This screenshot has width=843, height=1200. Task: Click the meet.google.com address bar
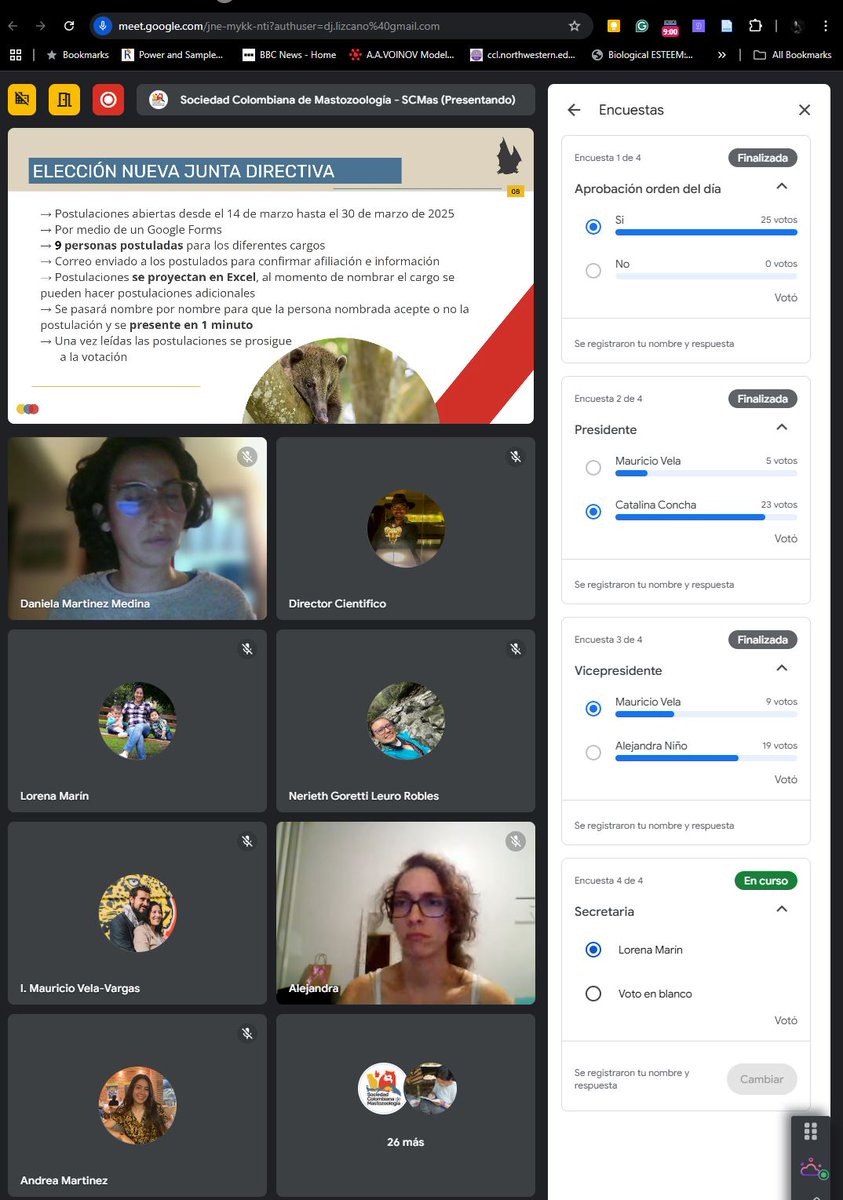[340, 26]
